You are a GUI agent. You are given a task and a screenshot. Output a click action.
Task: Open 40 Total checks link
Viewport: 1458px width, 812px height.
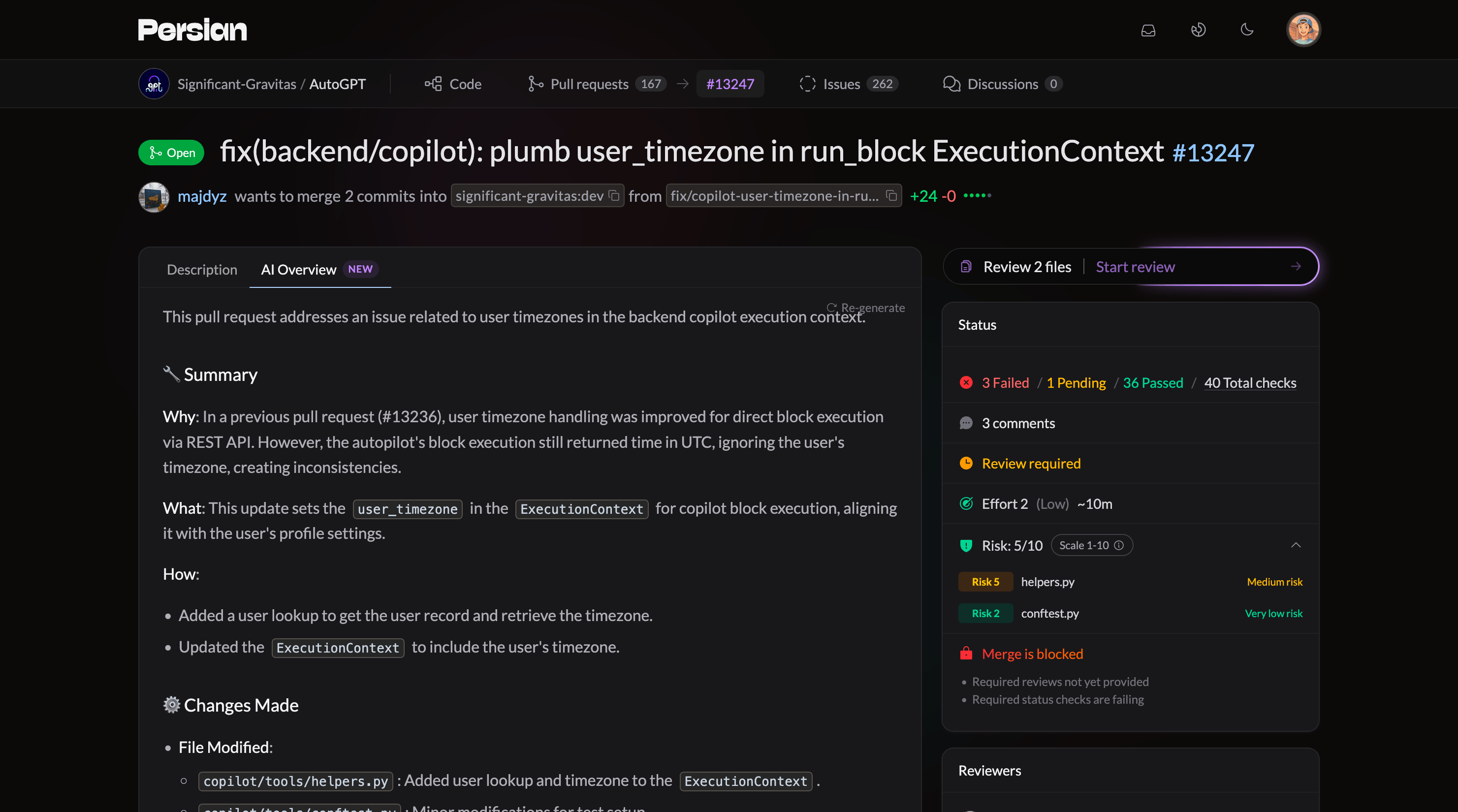pos(1250,382)
